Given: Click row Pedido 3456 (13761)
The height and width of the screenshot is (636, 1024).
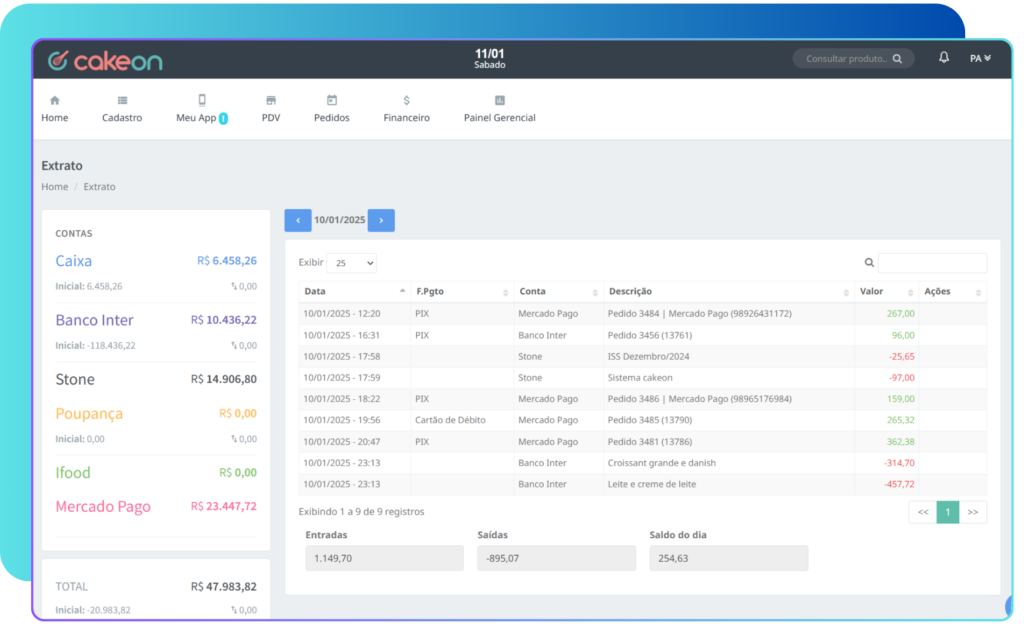Looking at the screenshot, I should pyautogui.click(x=643, y=335).
